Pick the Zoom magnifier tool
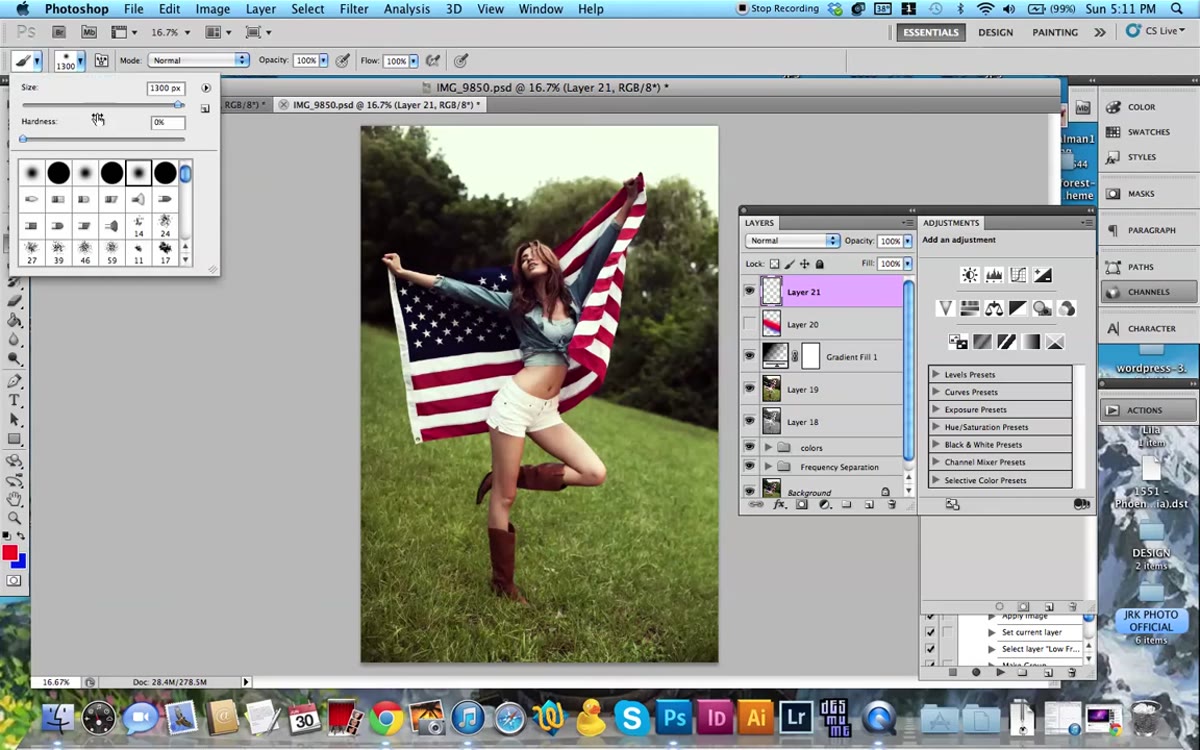The image size is (1200, 750). click(x=14, y=518)
